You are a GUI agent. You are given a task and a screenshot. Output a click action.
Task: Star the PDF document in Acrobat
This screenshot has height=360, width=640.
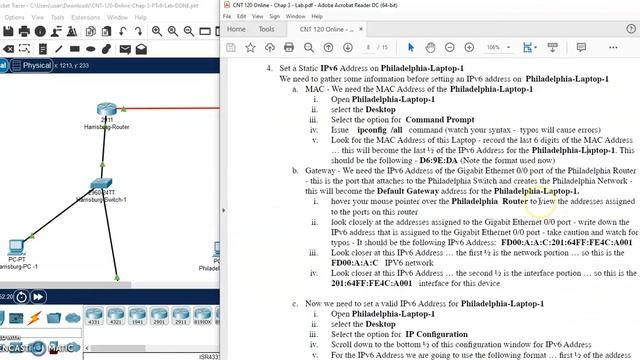[250, 48]
